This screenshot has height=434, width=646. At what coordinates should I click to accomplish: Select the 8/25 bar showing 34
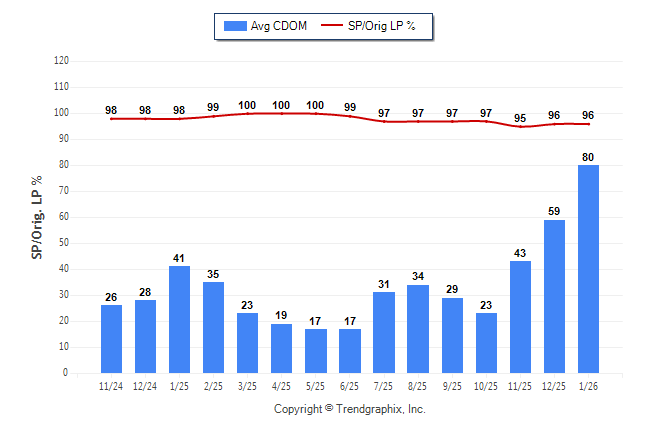pos(418,328)
